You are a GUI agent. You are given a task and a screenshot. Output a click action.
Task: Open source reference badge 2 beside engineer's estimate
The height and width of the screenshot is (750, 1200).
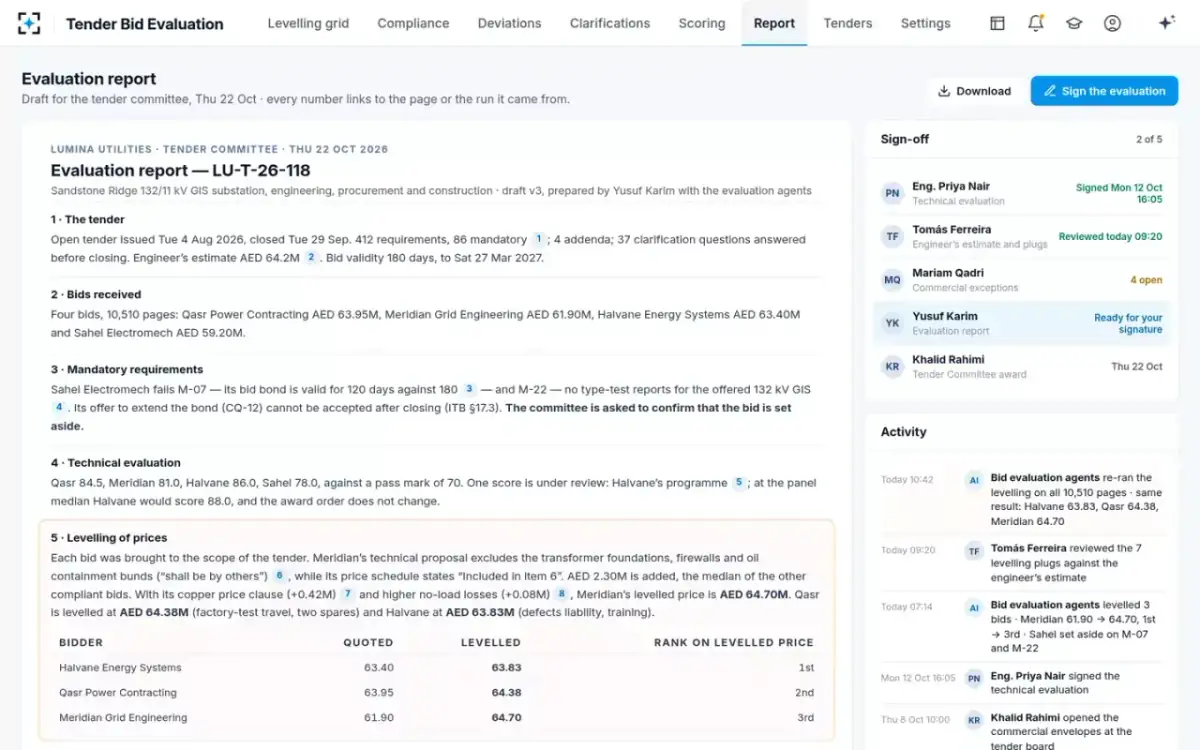click(x=311, y=258)
